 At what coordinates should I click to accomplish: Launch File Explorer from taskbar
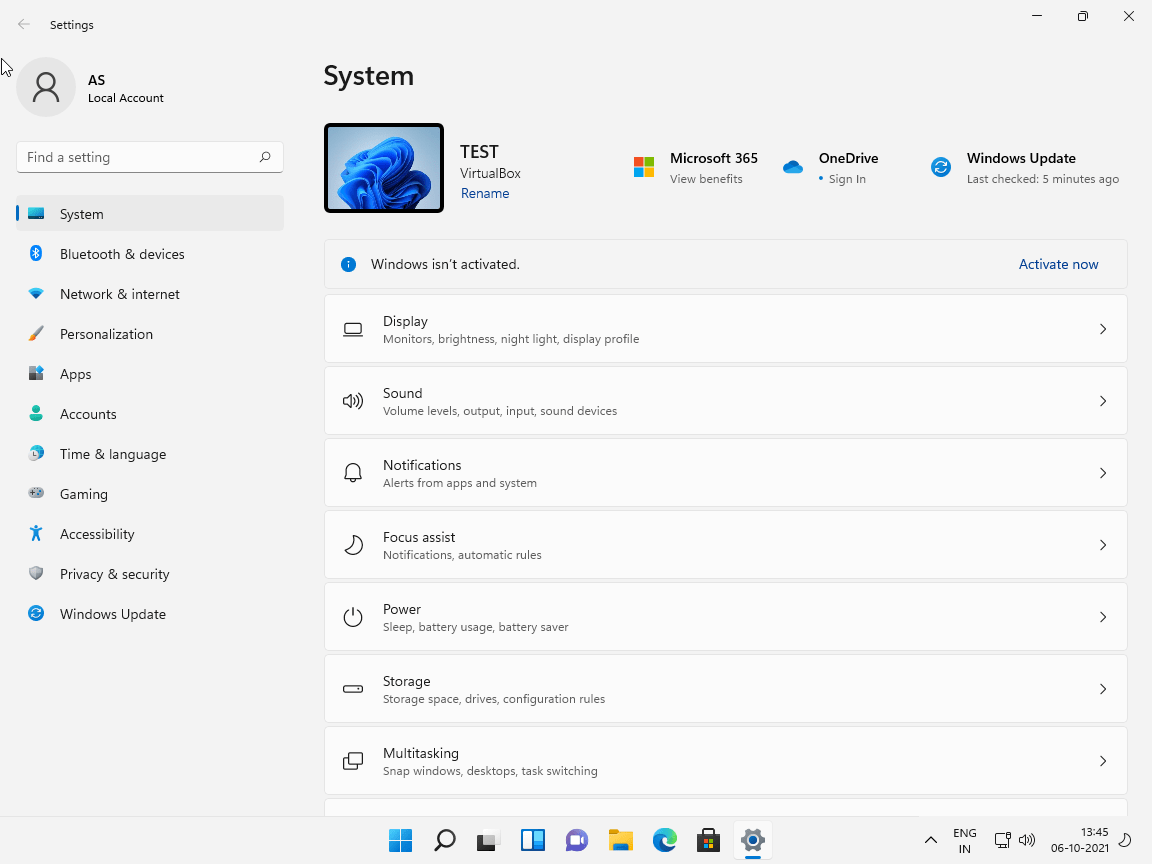[621, 840]
